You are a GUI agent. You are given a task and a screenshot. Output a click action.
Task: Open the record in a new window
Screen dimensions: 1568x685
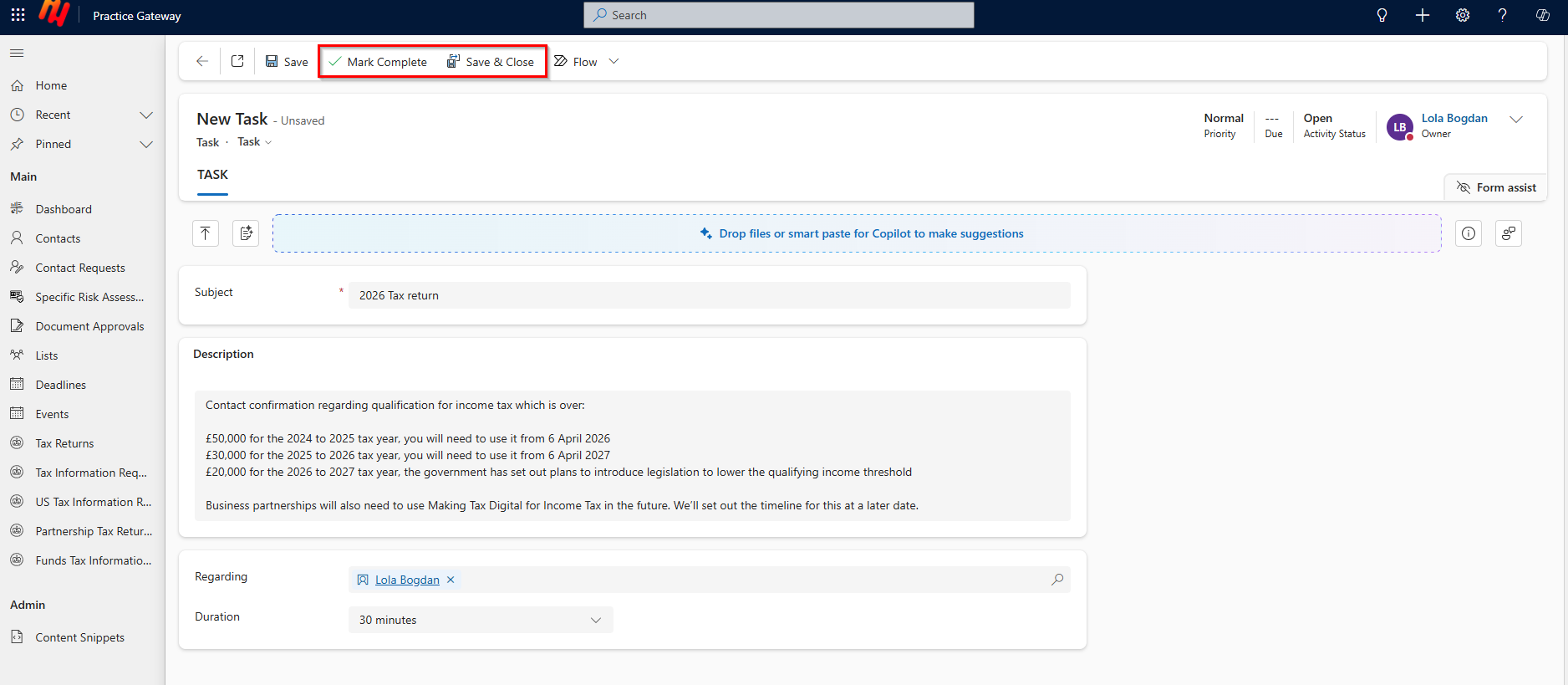237,61
